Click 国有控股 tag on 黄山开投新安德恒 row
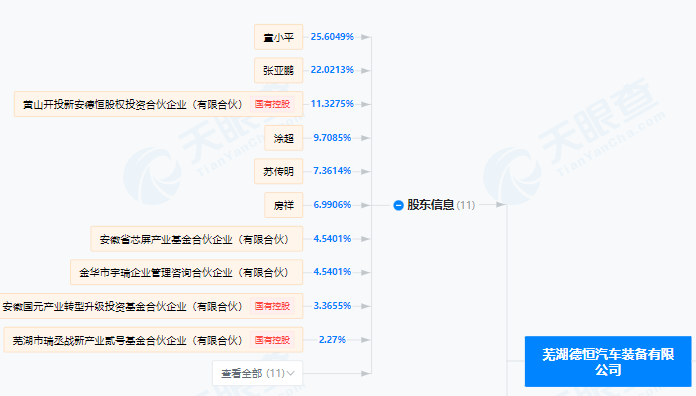 [272, 104]
